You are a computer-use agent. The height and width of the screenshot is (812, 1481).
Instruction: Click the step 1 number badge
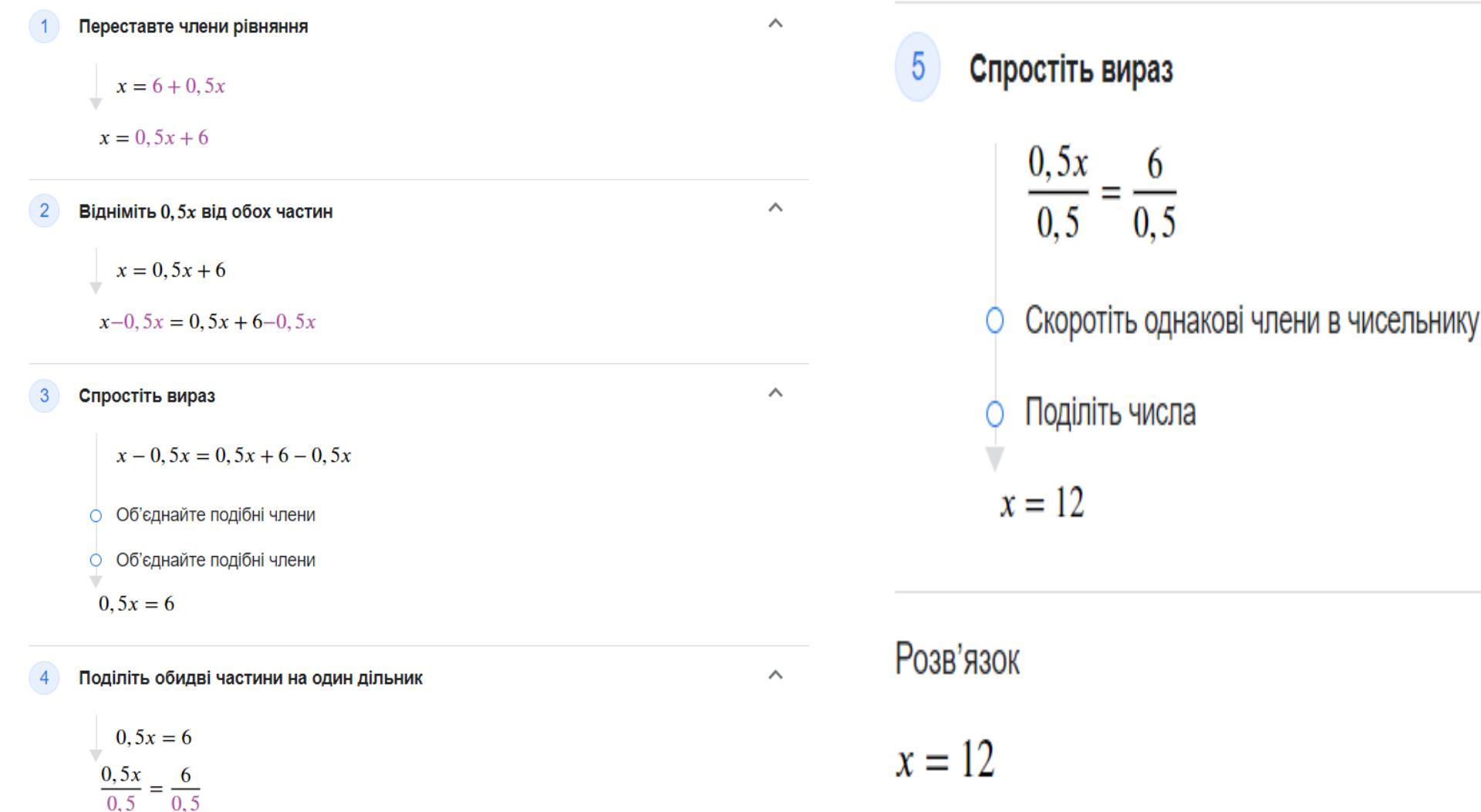44,27
